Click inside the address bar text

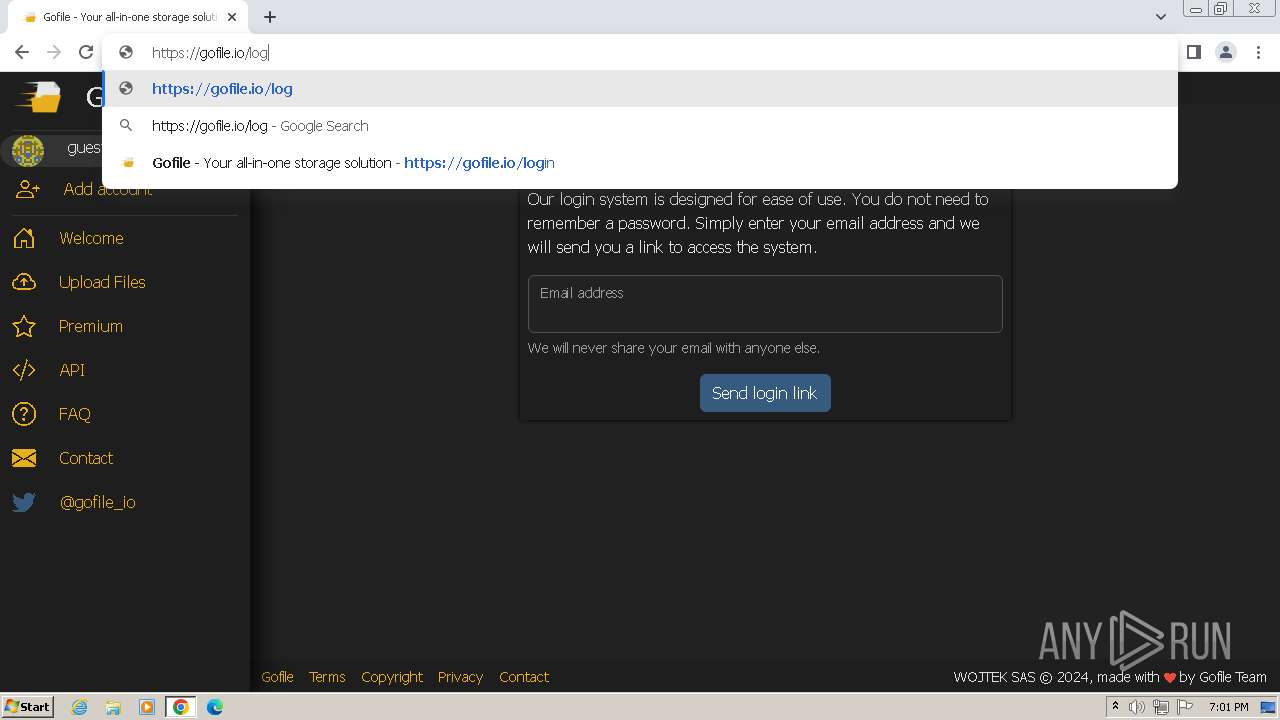pos(210,53)
